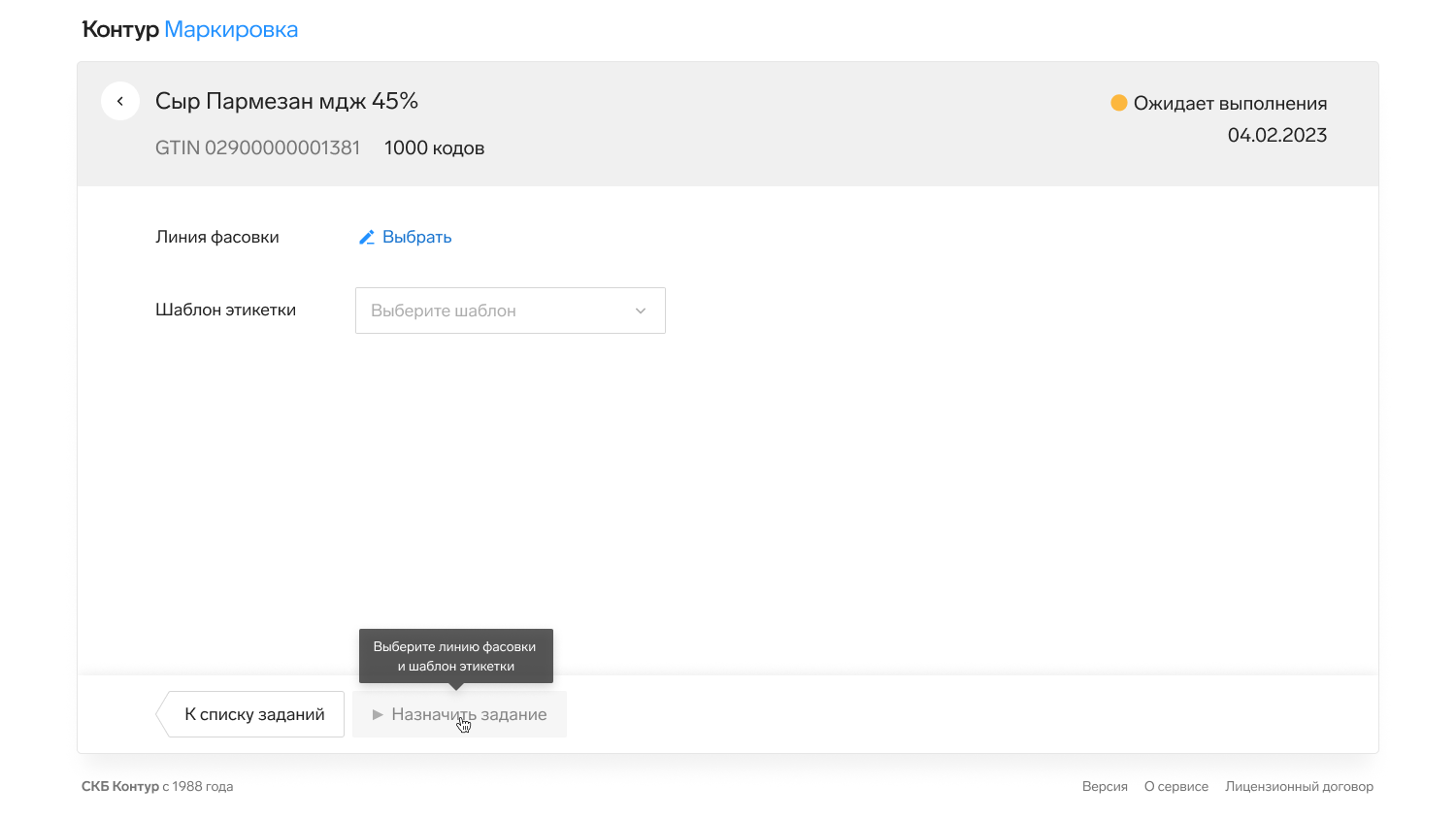
Task: Click the round back arrow button
Action: click(120, 101)
